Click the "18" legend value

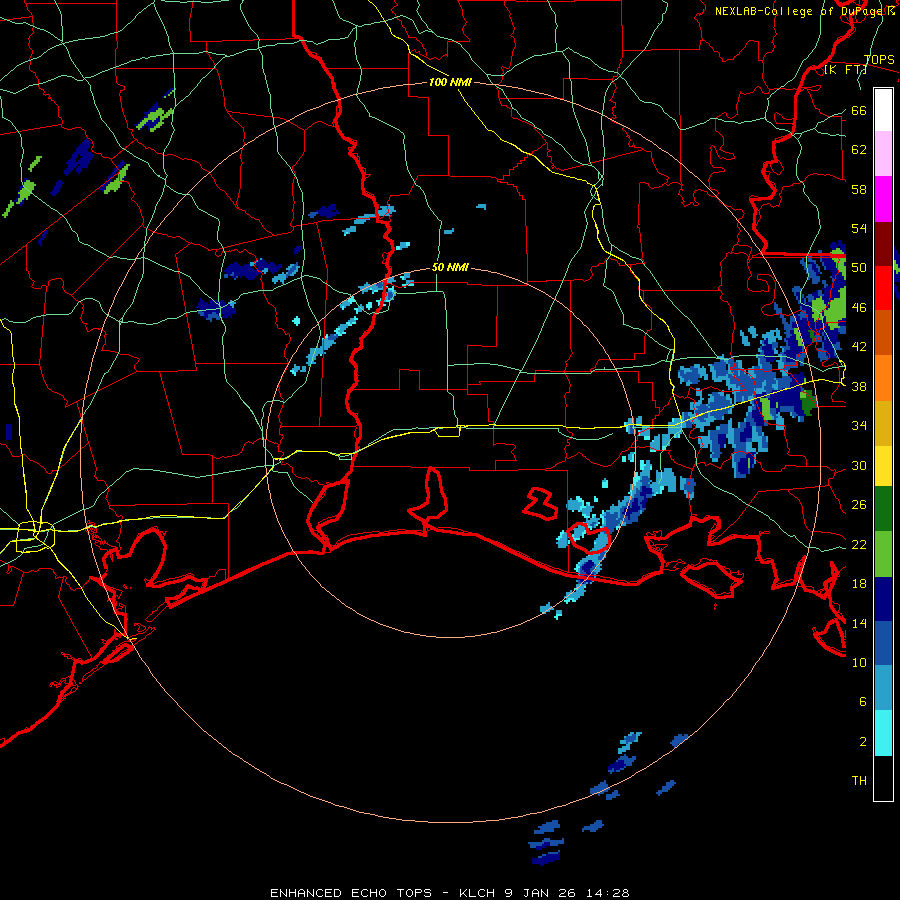(859, 584)
